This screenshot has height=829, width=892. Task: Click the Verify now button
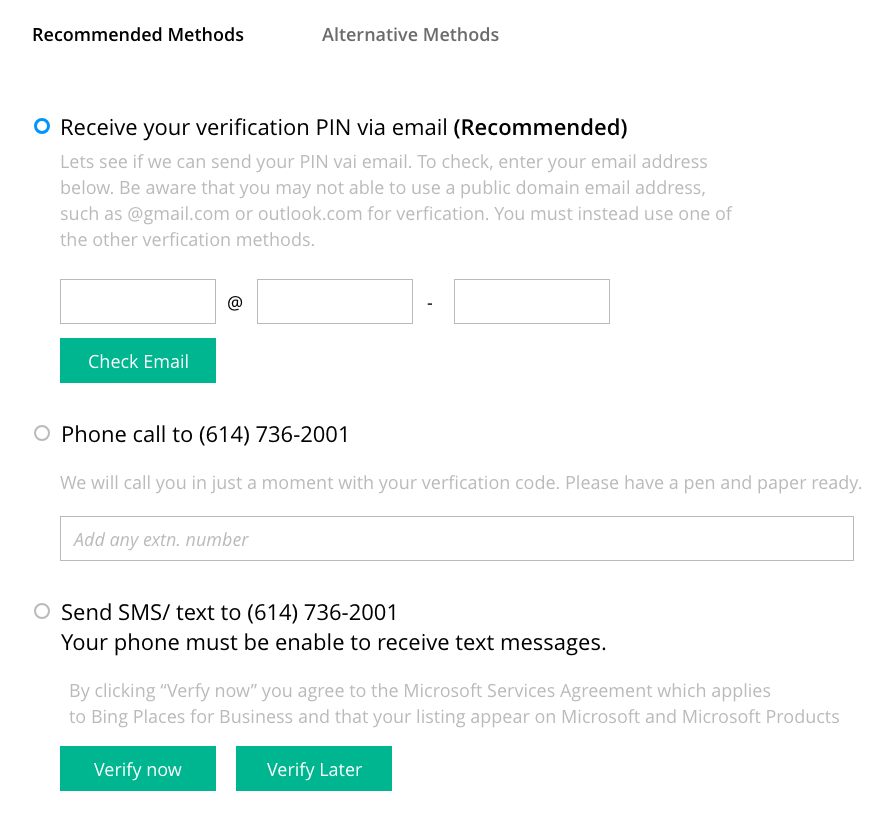click(x=138, y=769)
